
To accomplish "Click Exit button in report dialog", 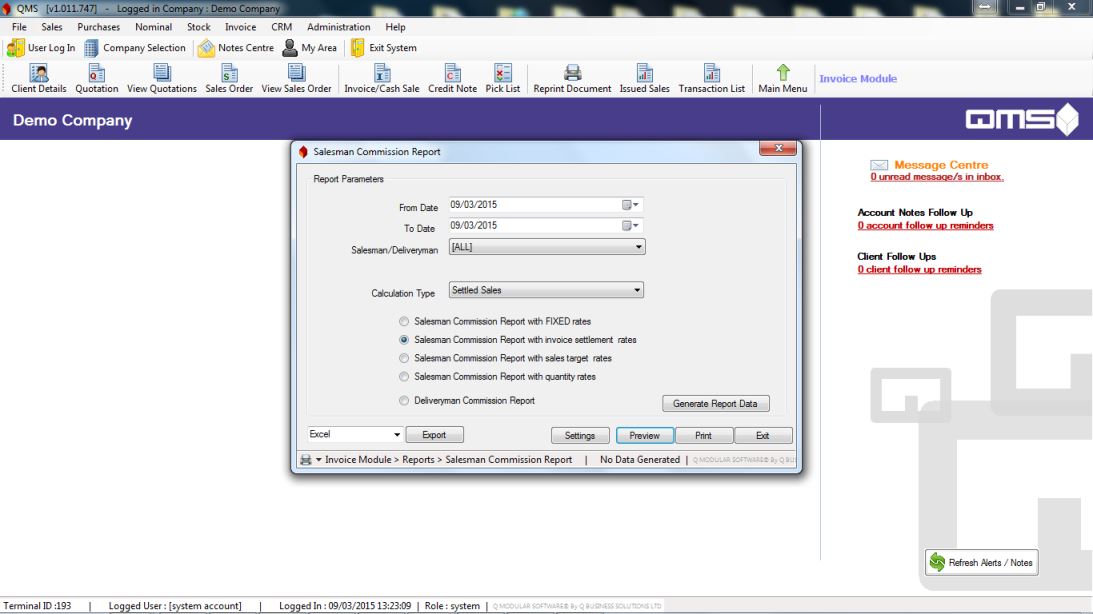I will click(763, 436).
